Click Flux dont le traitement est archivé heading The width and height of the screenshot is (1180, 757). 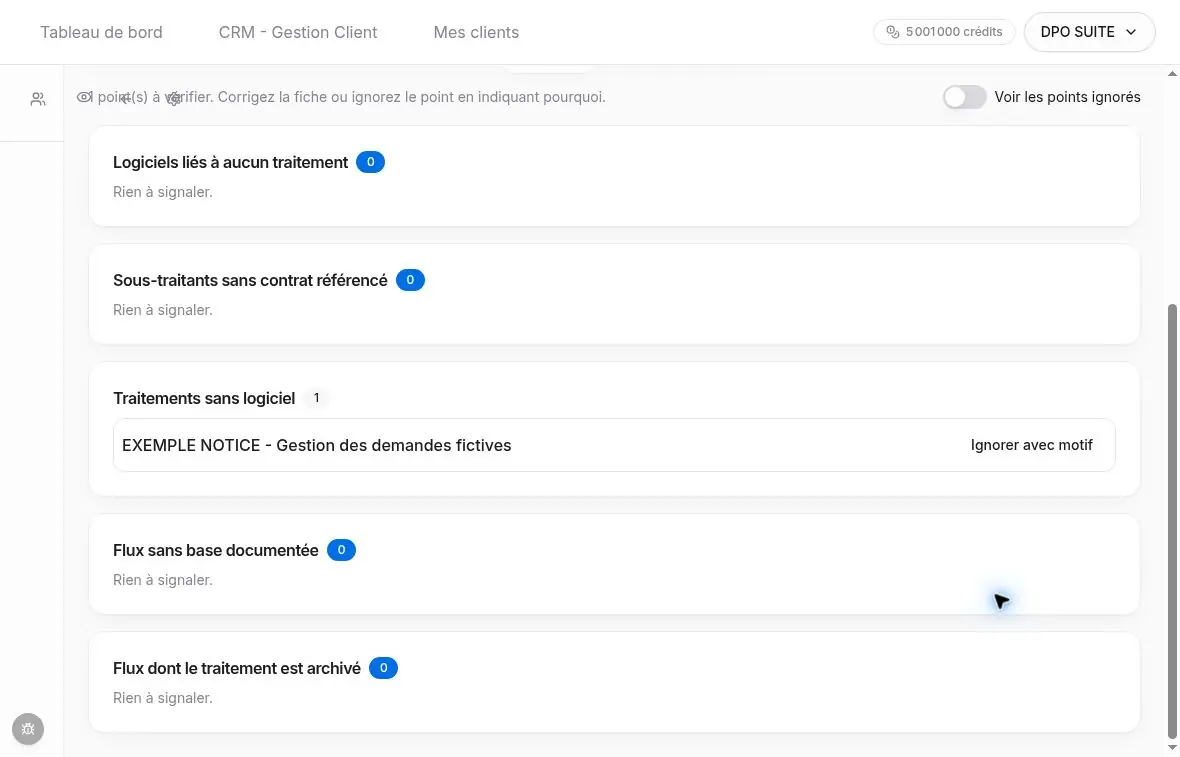[236, 669]
